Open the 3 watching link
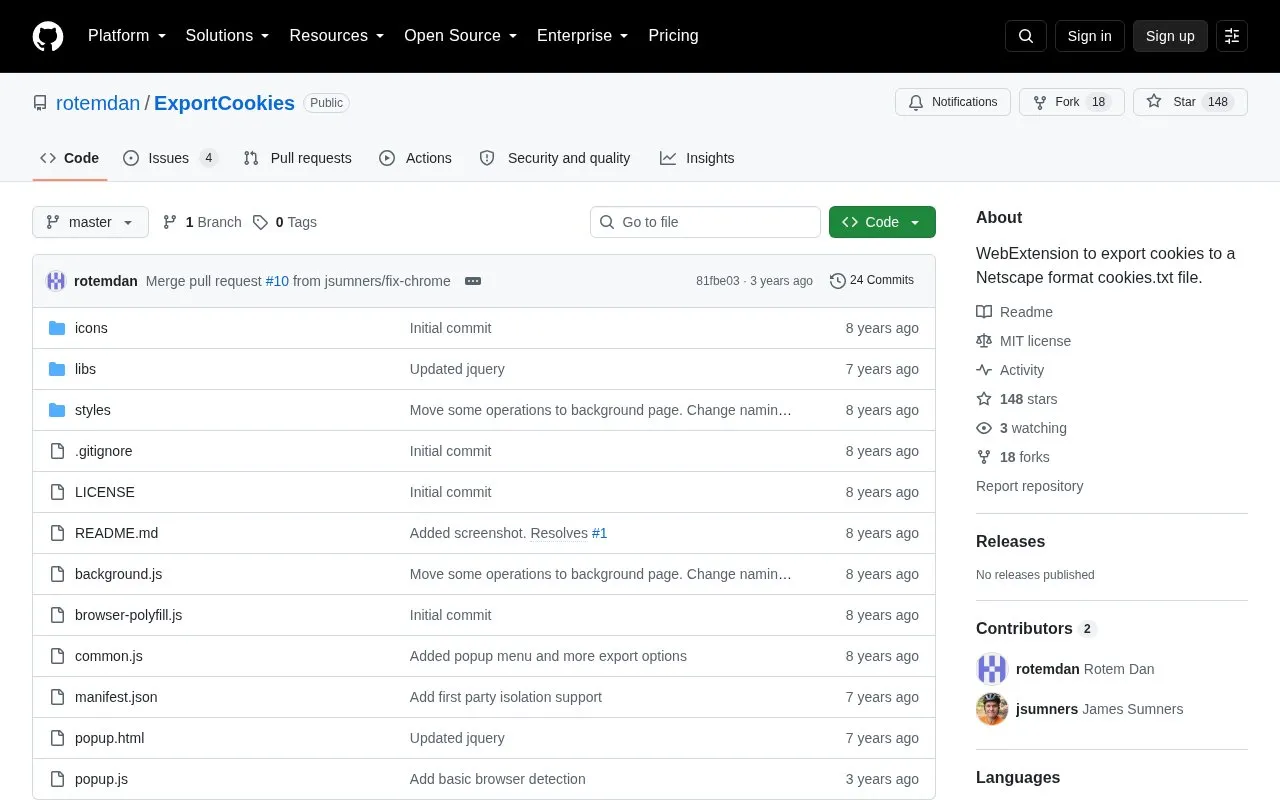The height and width of the screenshot is (800, 1280). click(x=1021, y=428)
